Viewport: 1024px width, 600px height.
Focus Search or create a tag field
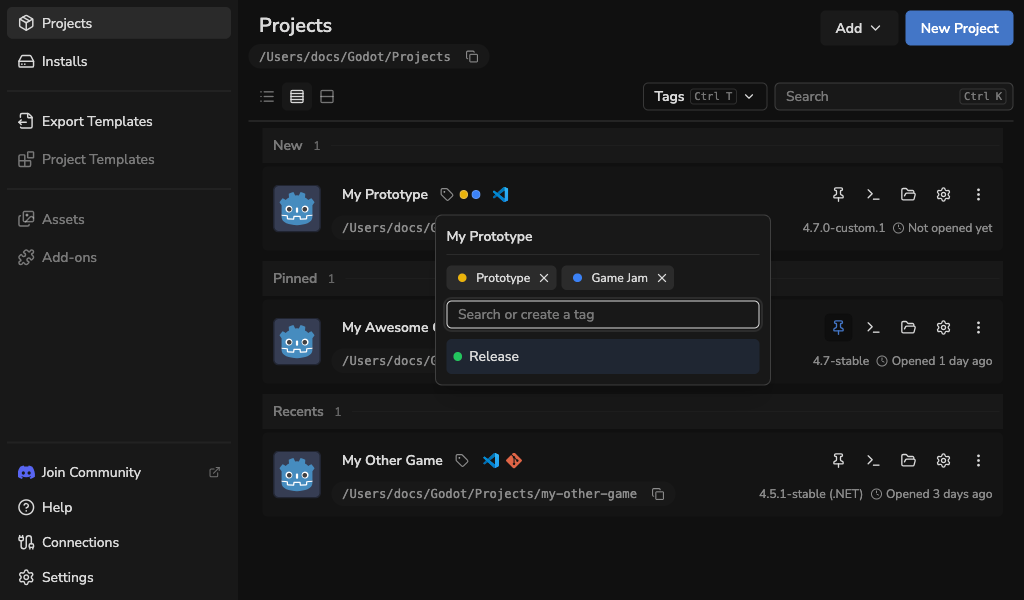603,315
